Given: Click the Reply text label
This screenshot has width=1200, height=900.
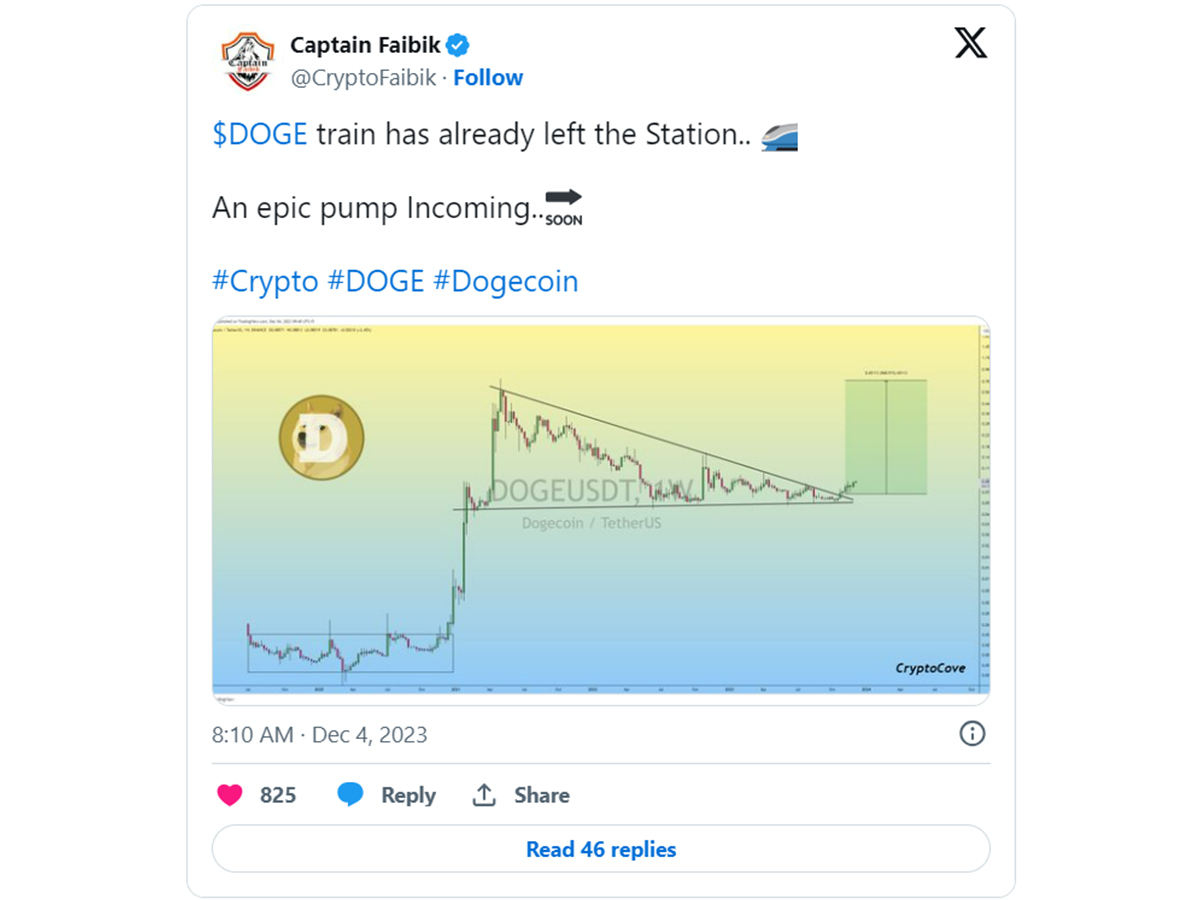Looking at the screenshot, I should 408,795.
